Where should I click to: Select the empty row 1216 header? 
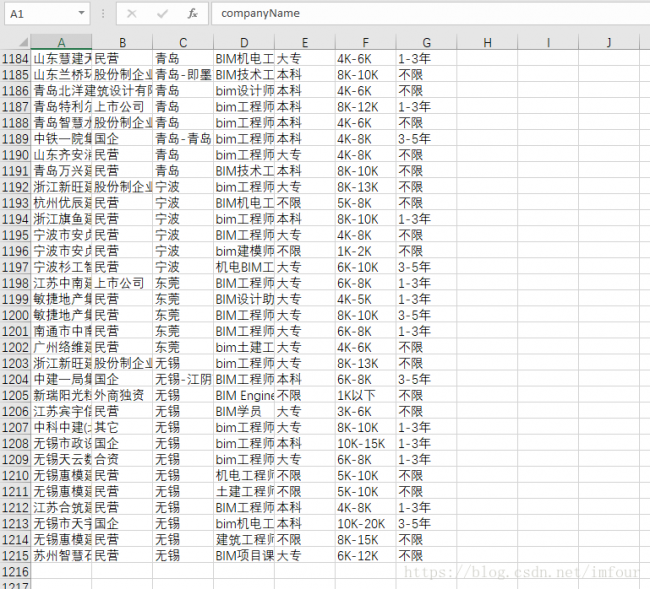(15, 571)
